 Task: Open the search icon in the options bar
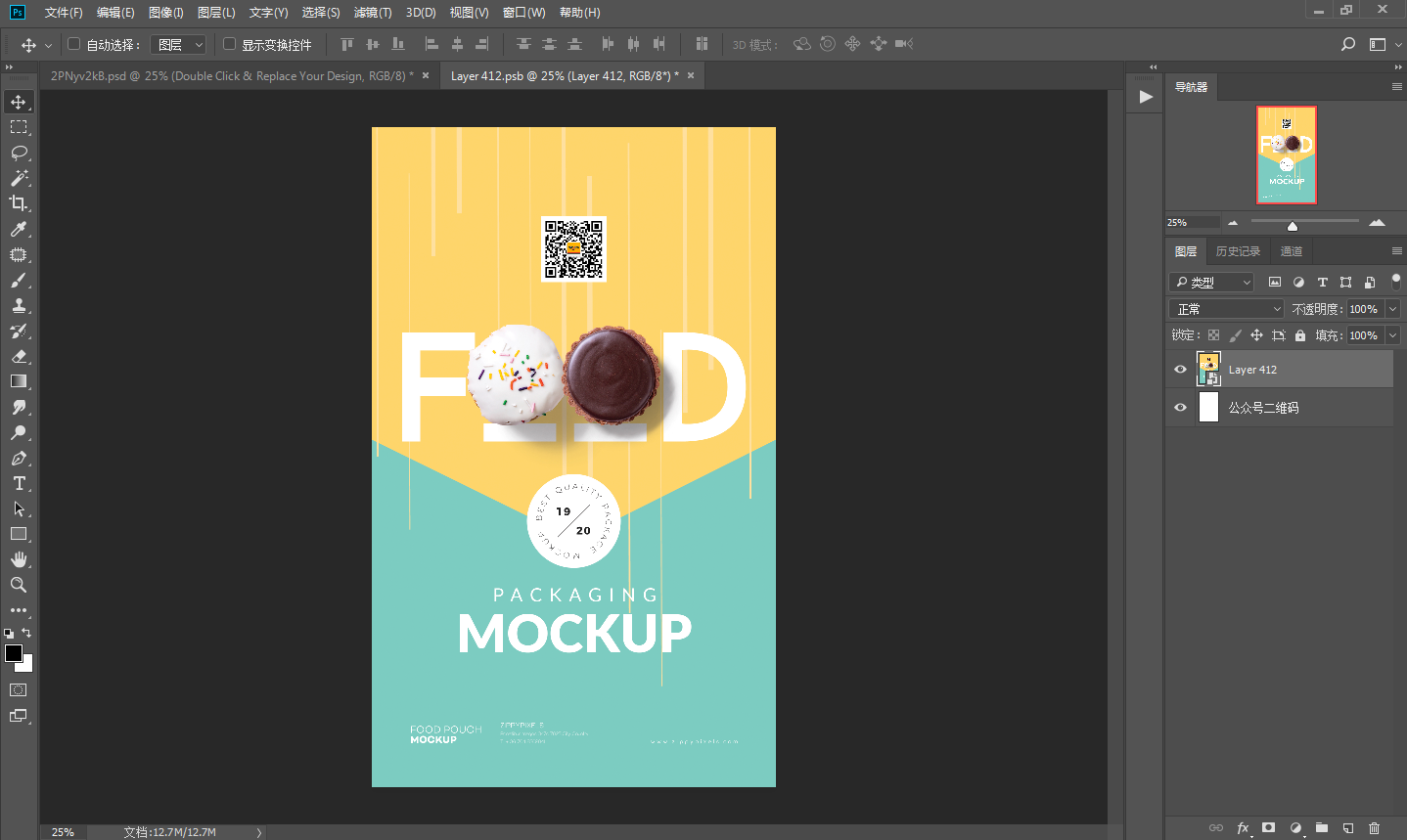tap(1348, 44)
